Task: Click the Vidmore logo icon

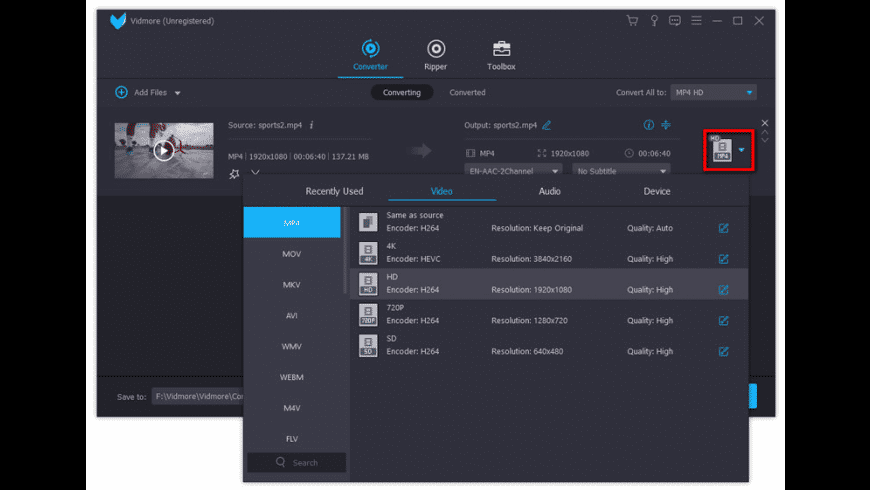Action: [x=118, y=21]
